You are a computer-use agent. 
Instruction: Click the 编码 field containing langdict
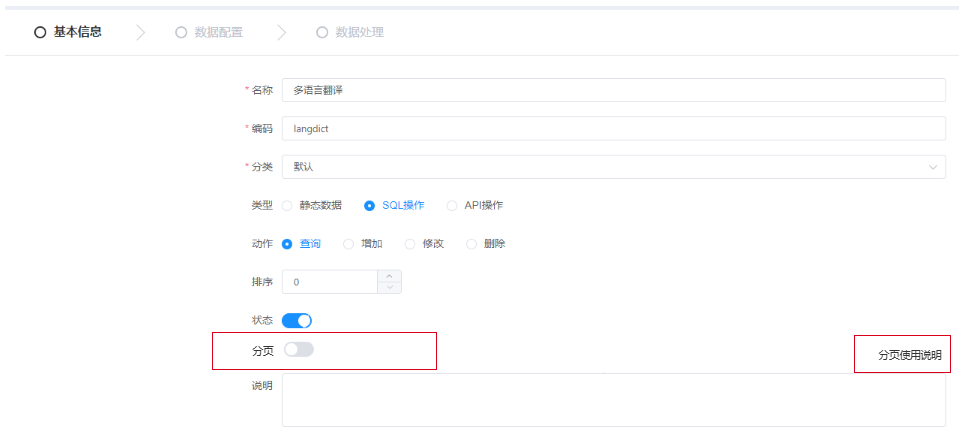pos(613,129)
